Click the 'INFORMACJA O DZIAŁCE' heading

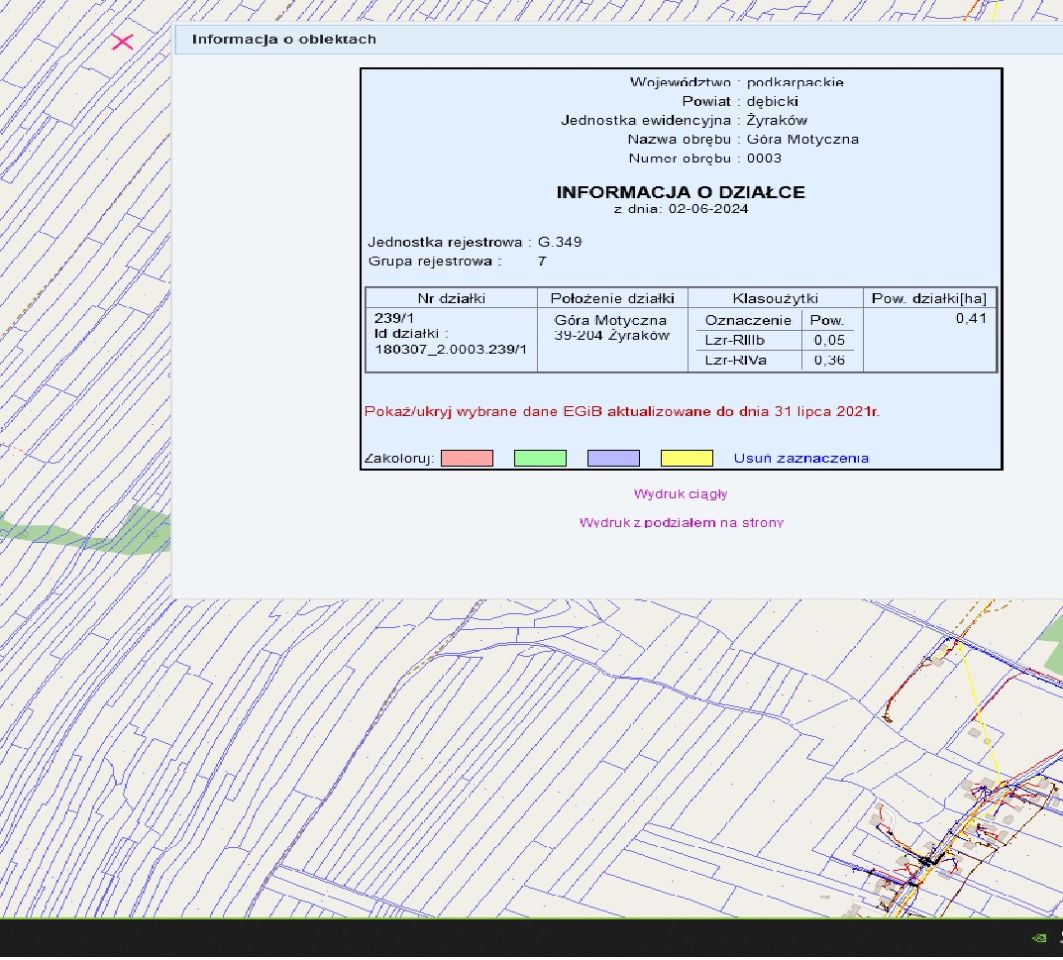(x=680, y=192)
